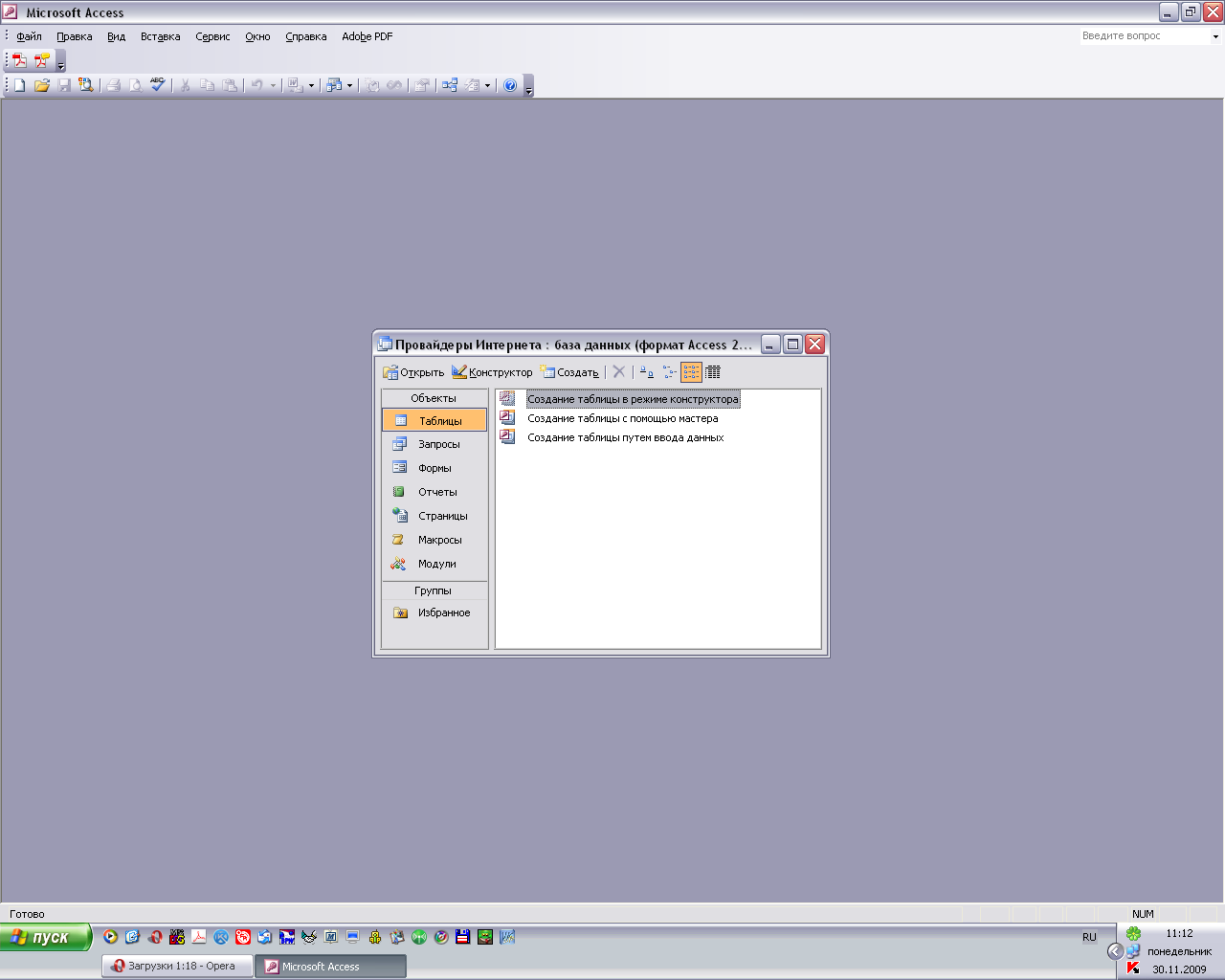The image size is (1225, 980).
Task: Click the Конструктор button
Action: (492, 372)
